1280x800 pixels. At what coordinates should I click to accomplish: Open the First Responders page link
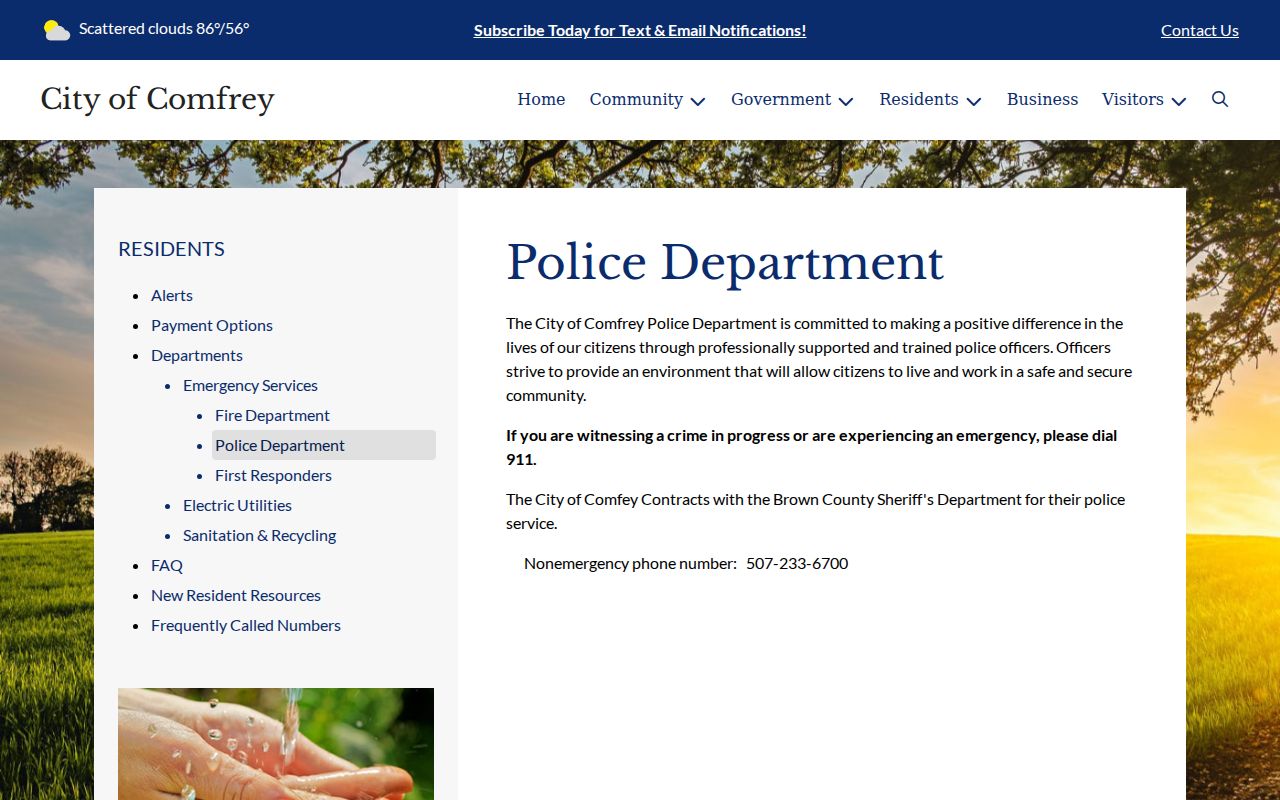click(273, 475)
